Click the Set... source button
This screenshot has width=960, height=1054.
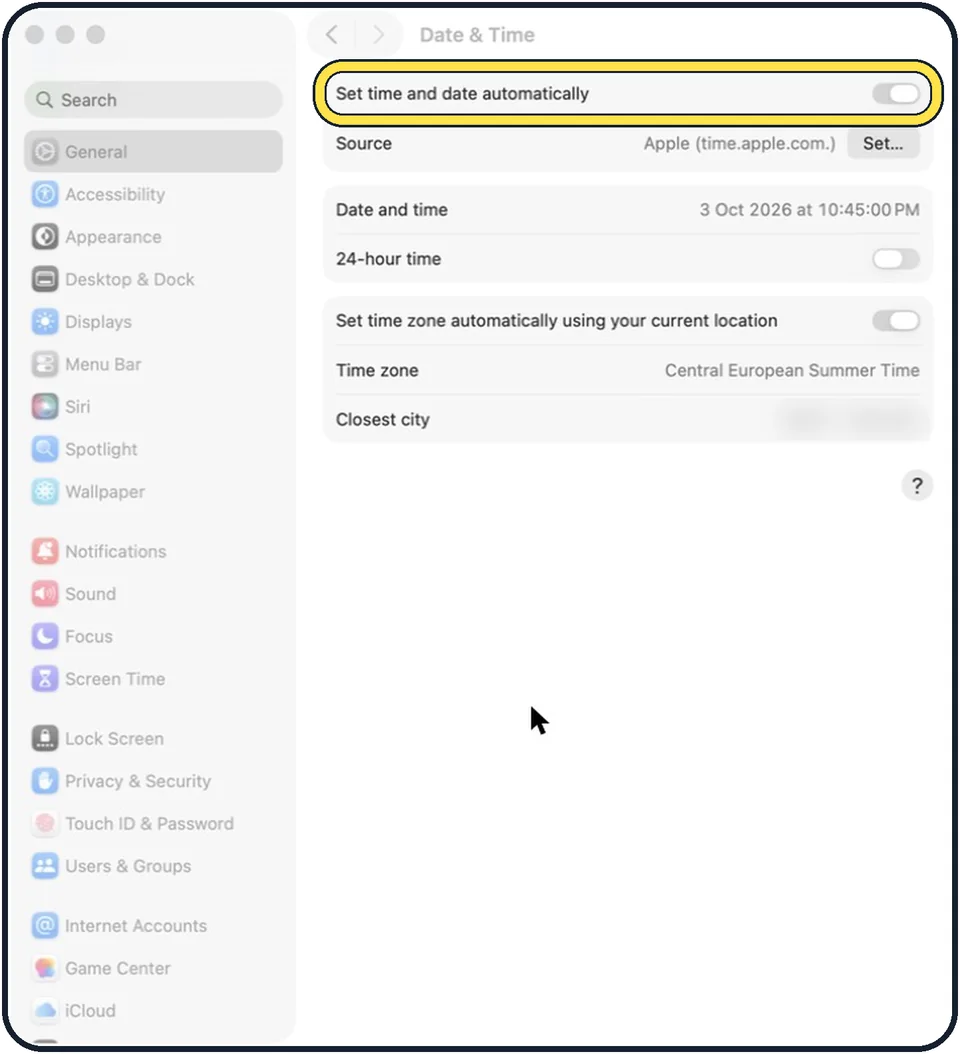click(x=883, y=143)
